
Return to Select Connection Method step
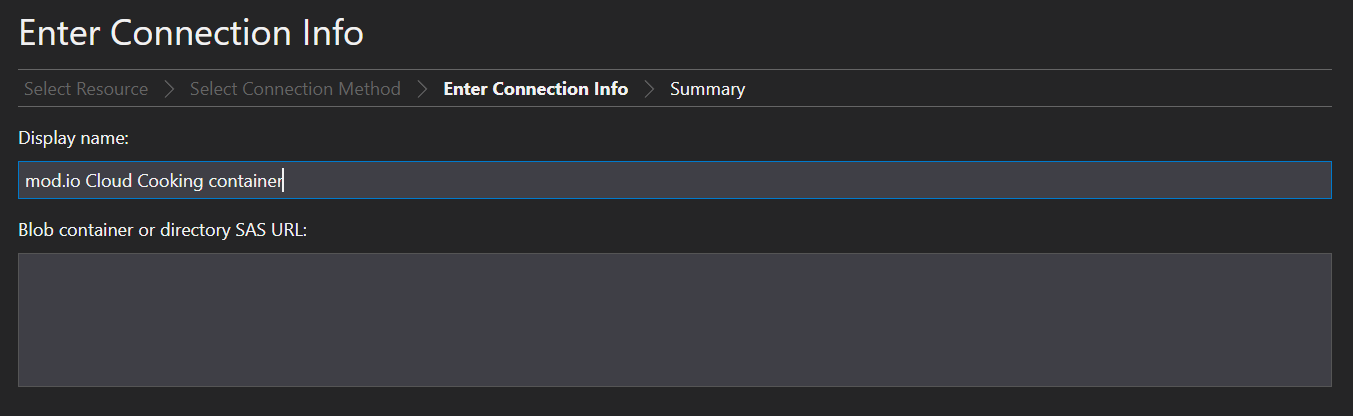(295, 89)
